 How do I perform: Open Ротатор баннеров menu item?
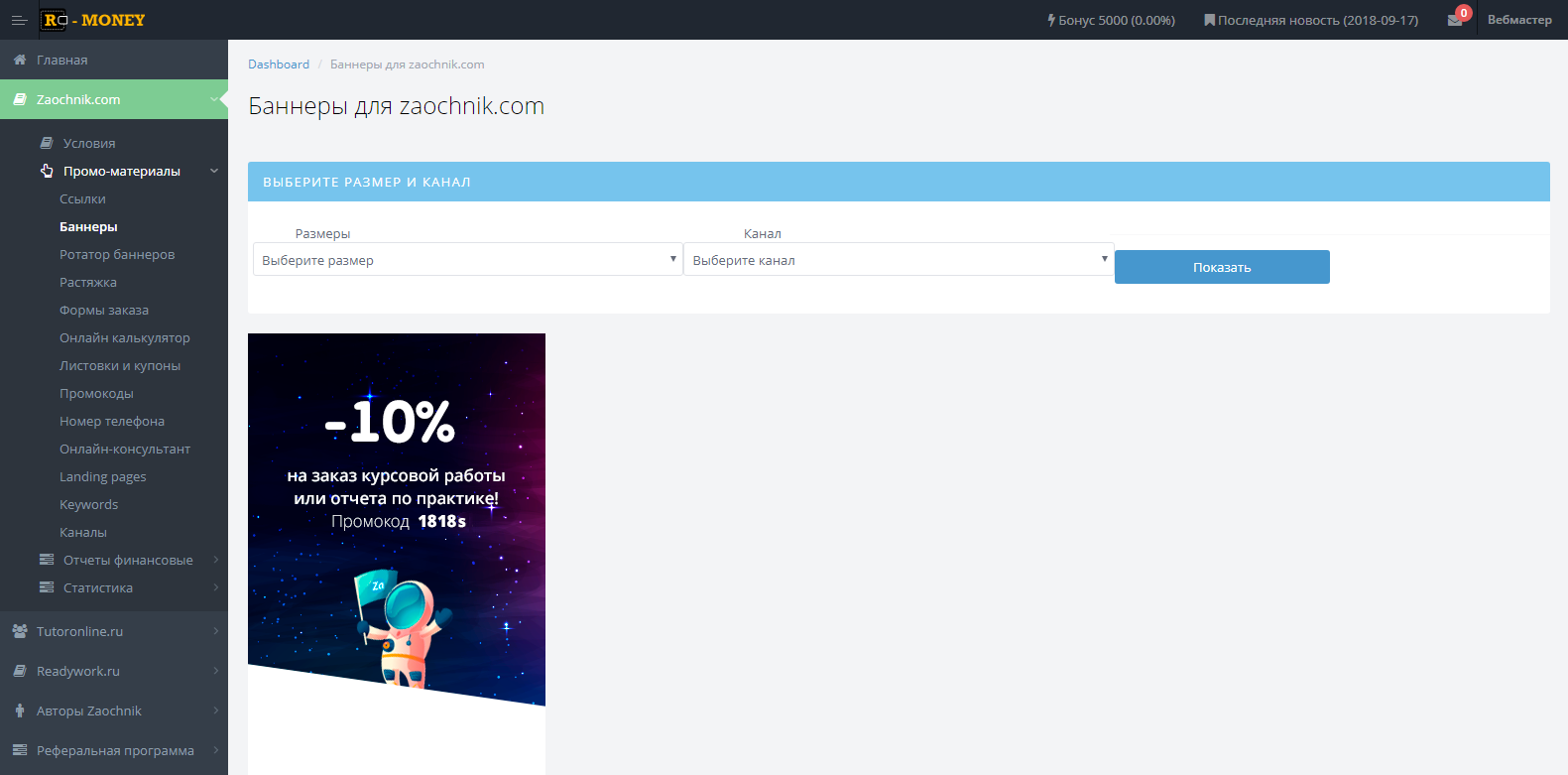[117, 254]
